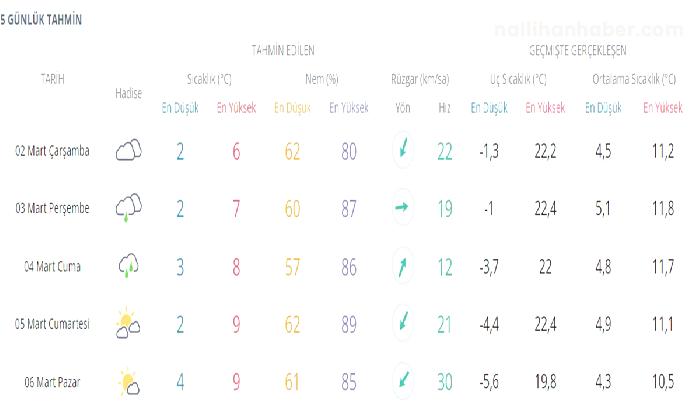The height and width of the screenshot is (420, 700).
Task: Click the sunny cloud icon for 06 Mart Pazar
Action: tap(129, 382)
